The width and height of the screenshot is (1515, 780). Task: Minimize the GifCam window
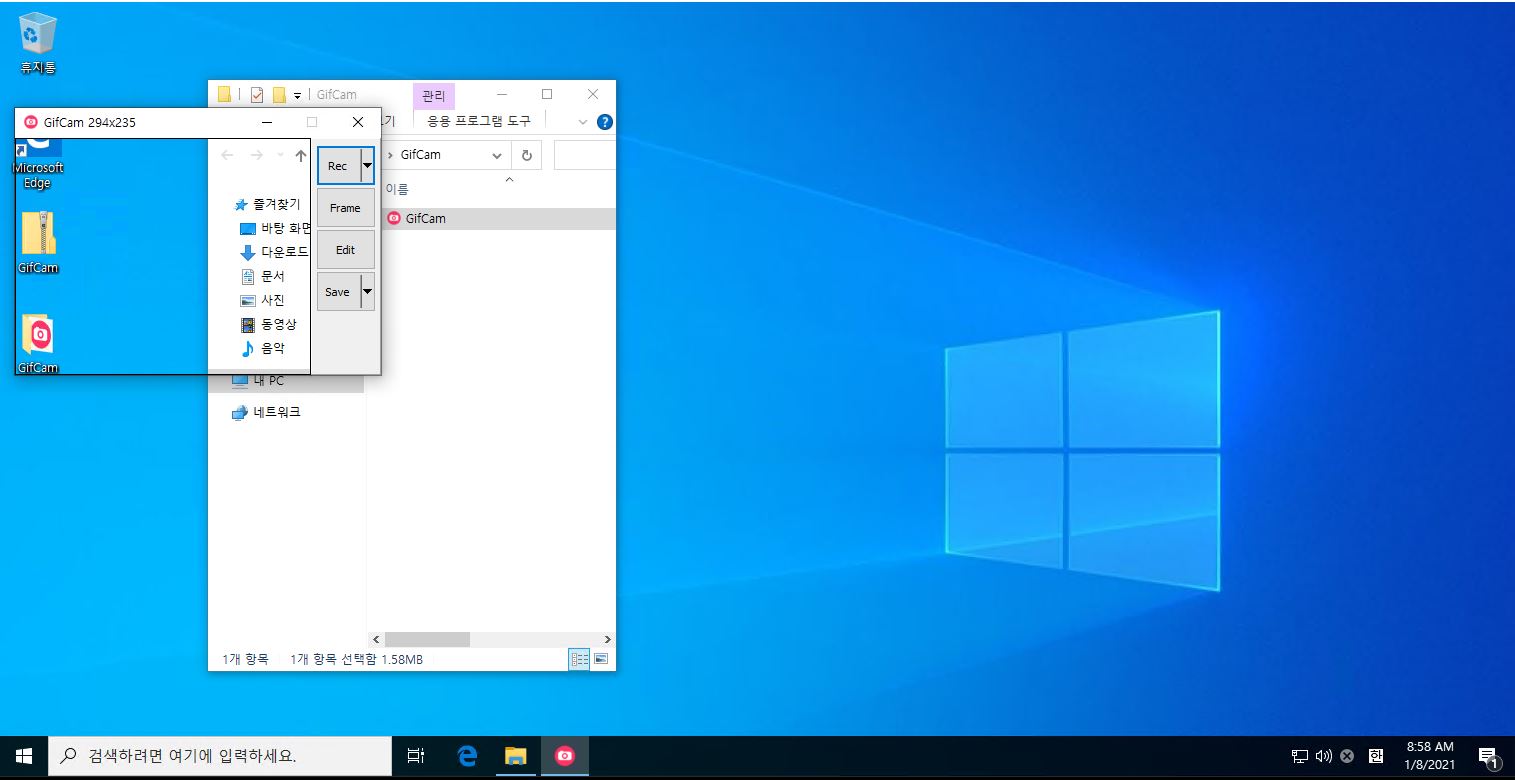coord(267,122)
